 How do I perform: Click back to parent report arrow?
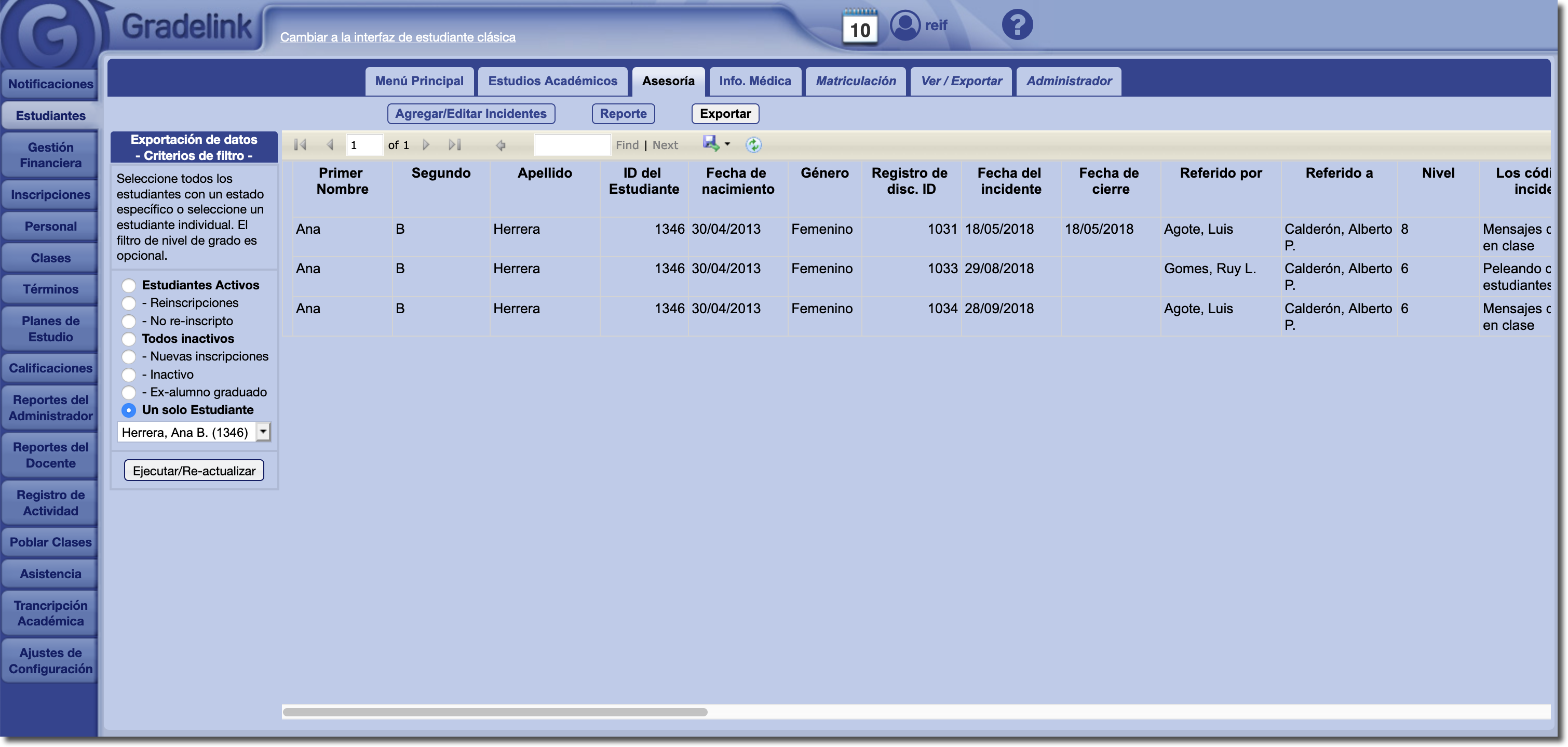[501, 145]
